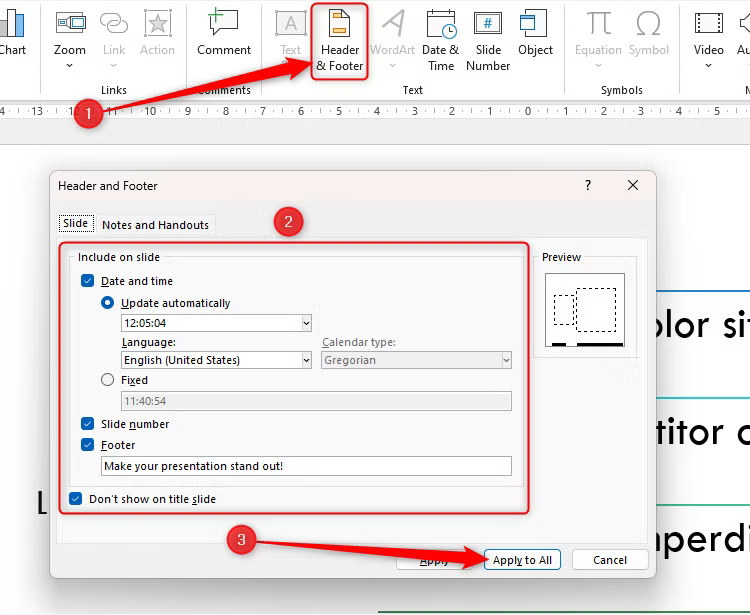
Task: Click the Cancel button
Action: click(609, 560)
